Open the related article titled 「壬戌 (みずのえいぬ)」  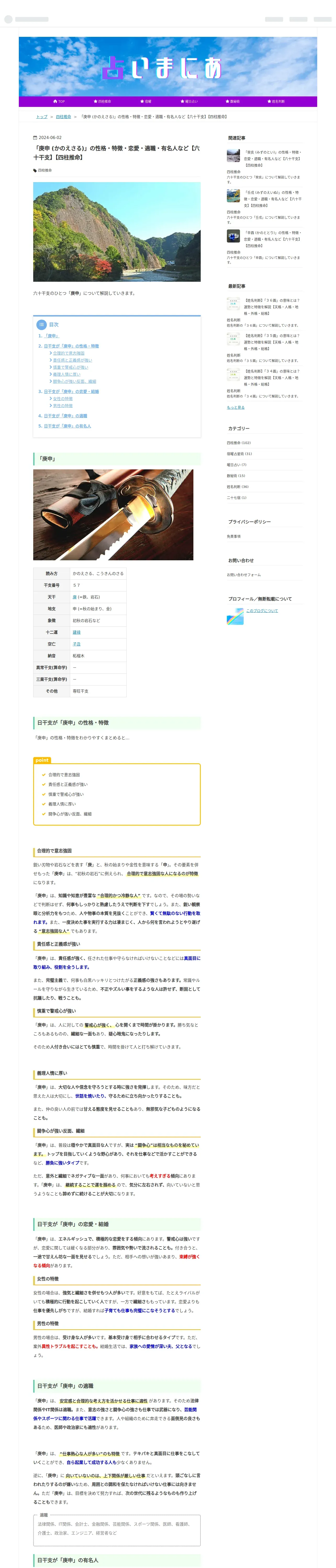coord(273,199)
